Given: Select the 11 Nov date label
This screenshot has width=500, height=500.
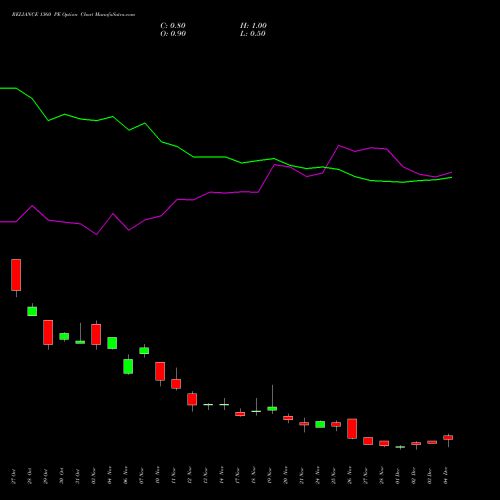Looking at the screenshot, I should (x=174, y=476).
